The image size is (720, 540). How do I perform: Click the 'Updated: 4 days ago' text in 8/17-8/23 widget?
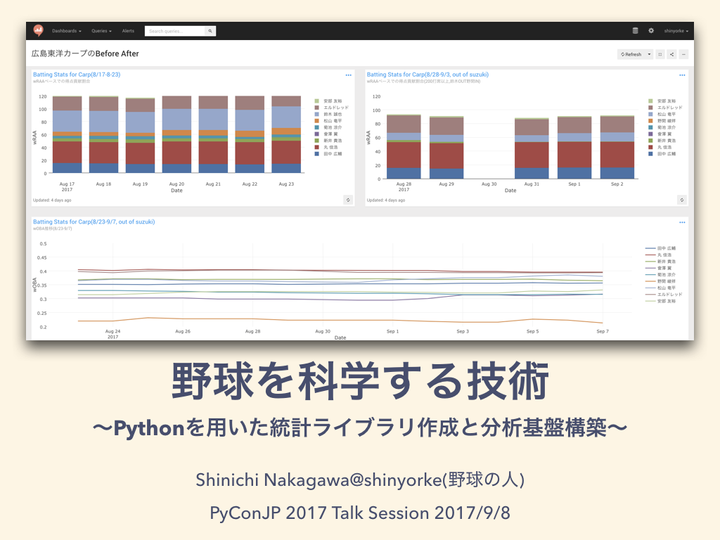click(52, 200)
